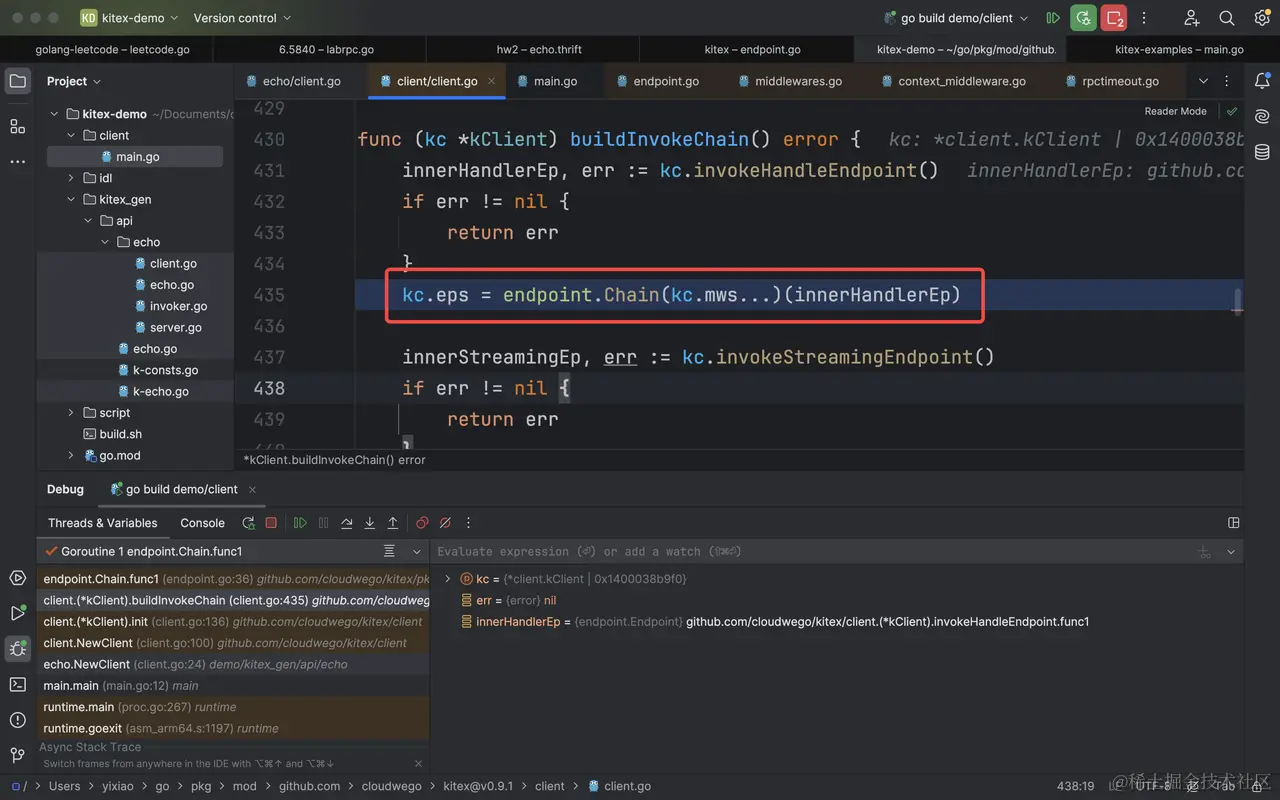Click the red Stop button in top toolbar
Viewport: 1280px width, 800px height.
coord(1114,18)
